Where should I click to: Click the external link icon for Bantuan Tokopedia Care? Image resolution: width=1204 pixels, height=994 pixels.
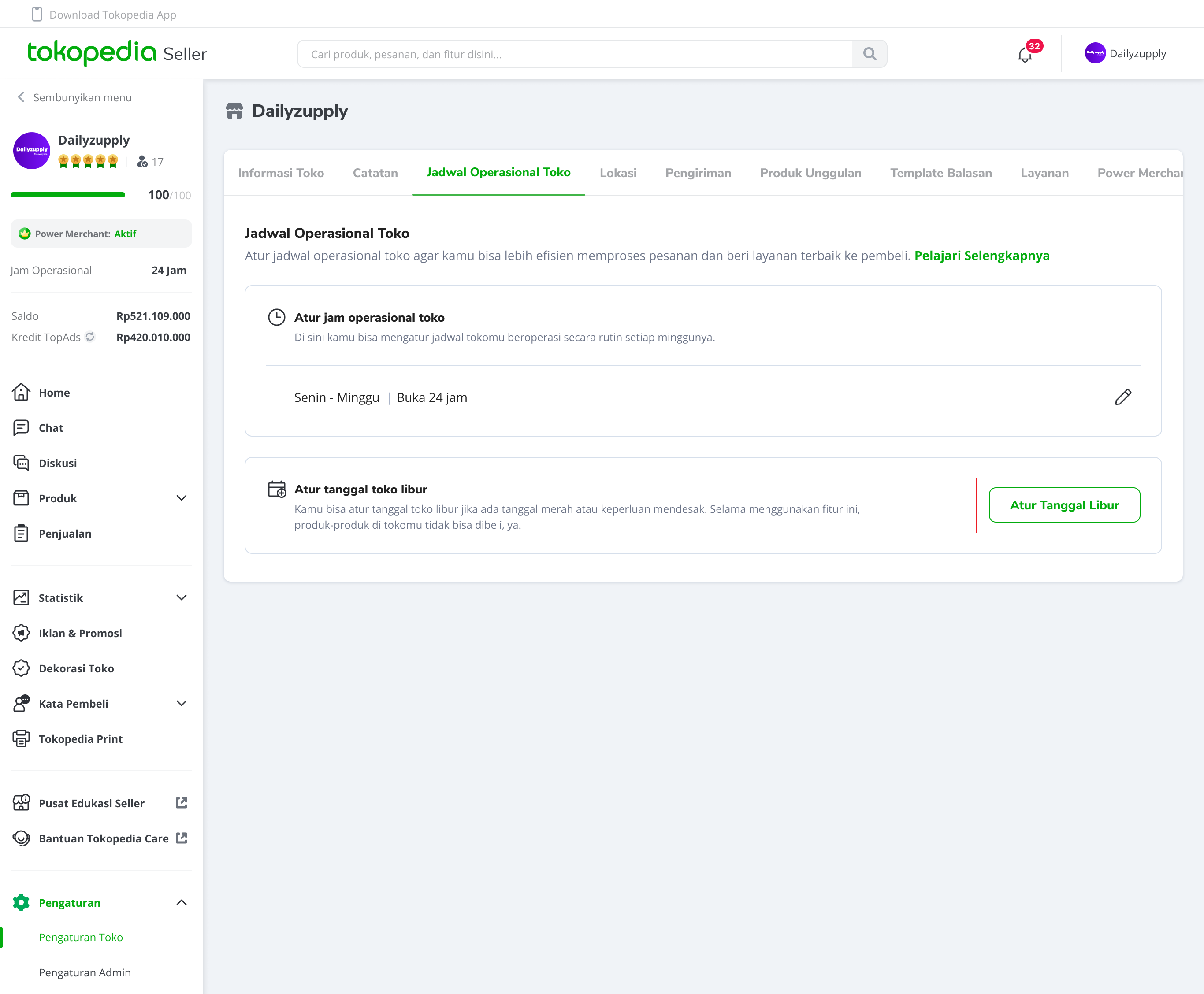[182, 838]
